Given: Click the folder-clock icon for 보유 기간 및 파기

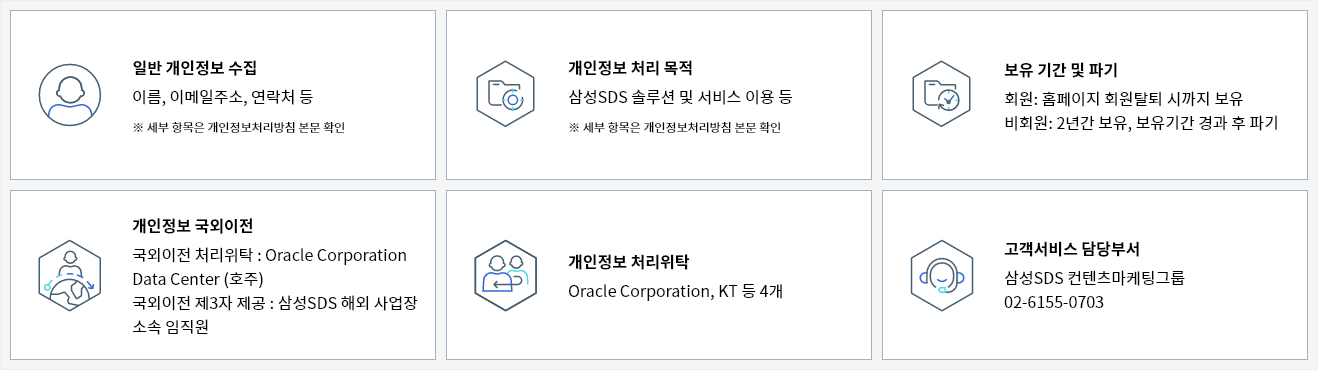Looking at the screenshot, I should coord(942,95).
